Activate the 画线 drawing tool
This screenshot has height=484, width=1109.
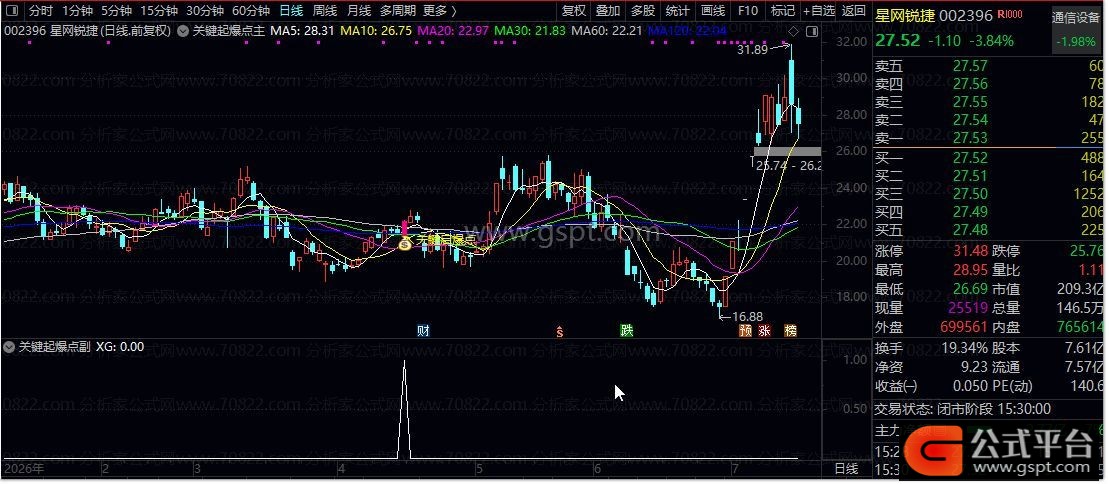click(x=713, y=11)
